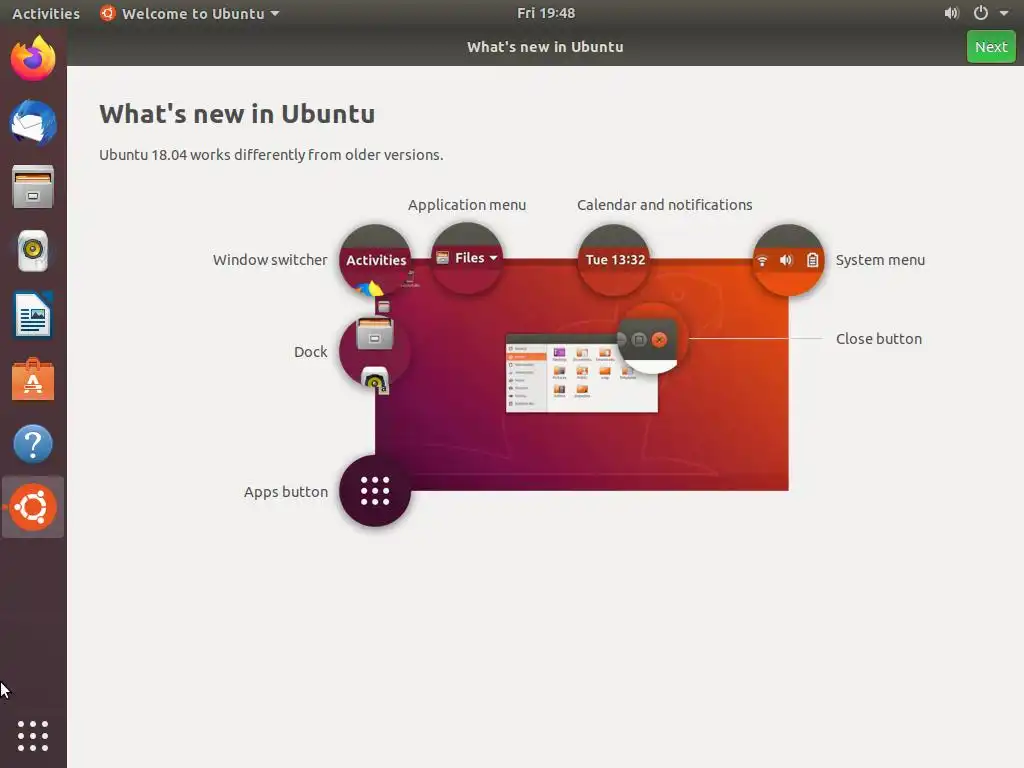Show Applications grid at the dock bottom
Image resolution: width=1024 pixels, height=768 pixels.
point(33,736)
